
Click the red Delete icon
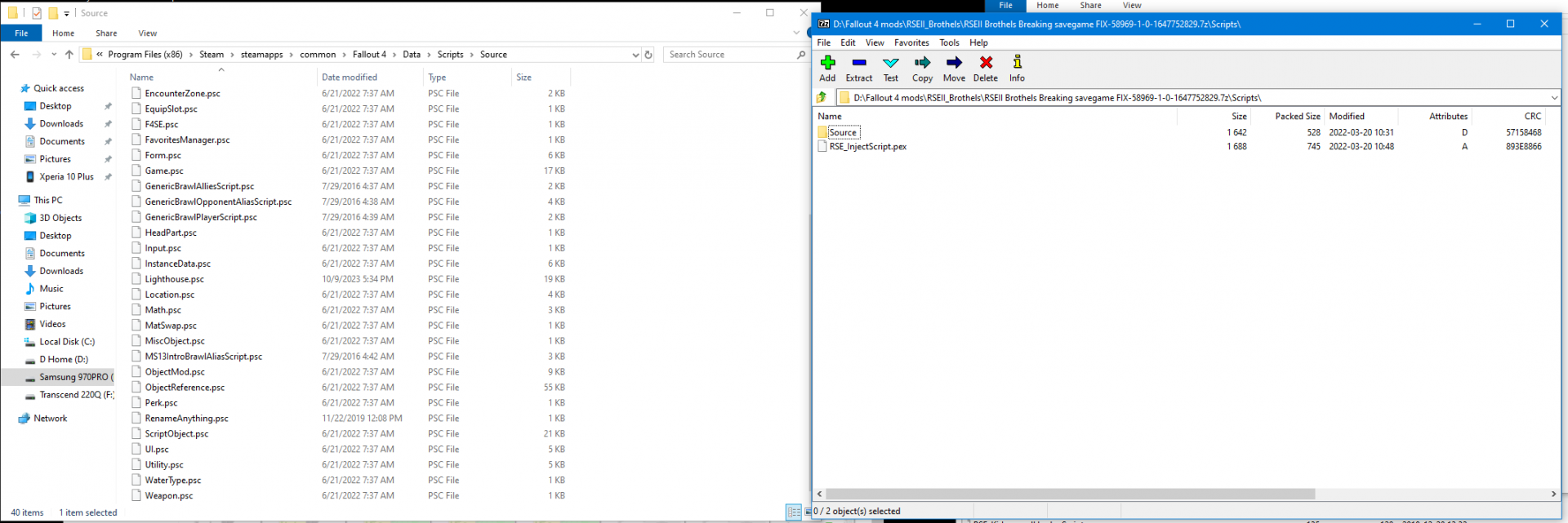986,68
